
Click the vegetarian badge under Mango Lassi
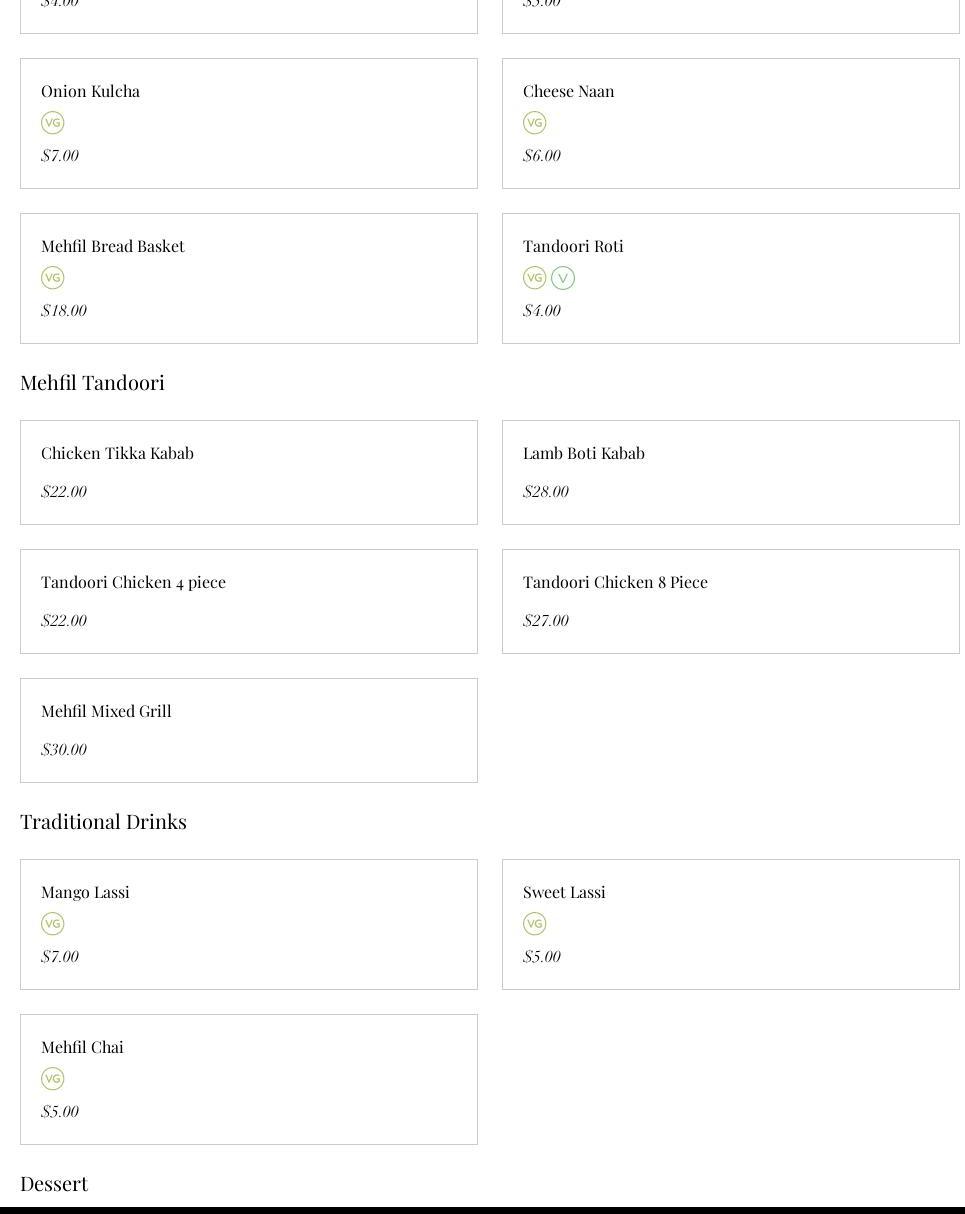click(53, 924)
